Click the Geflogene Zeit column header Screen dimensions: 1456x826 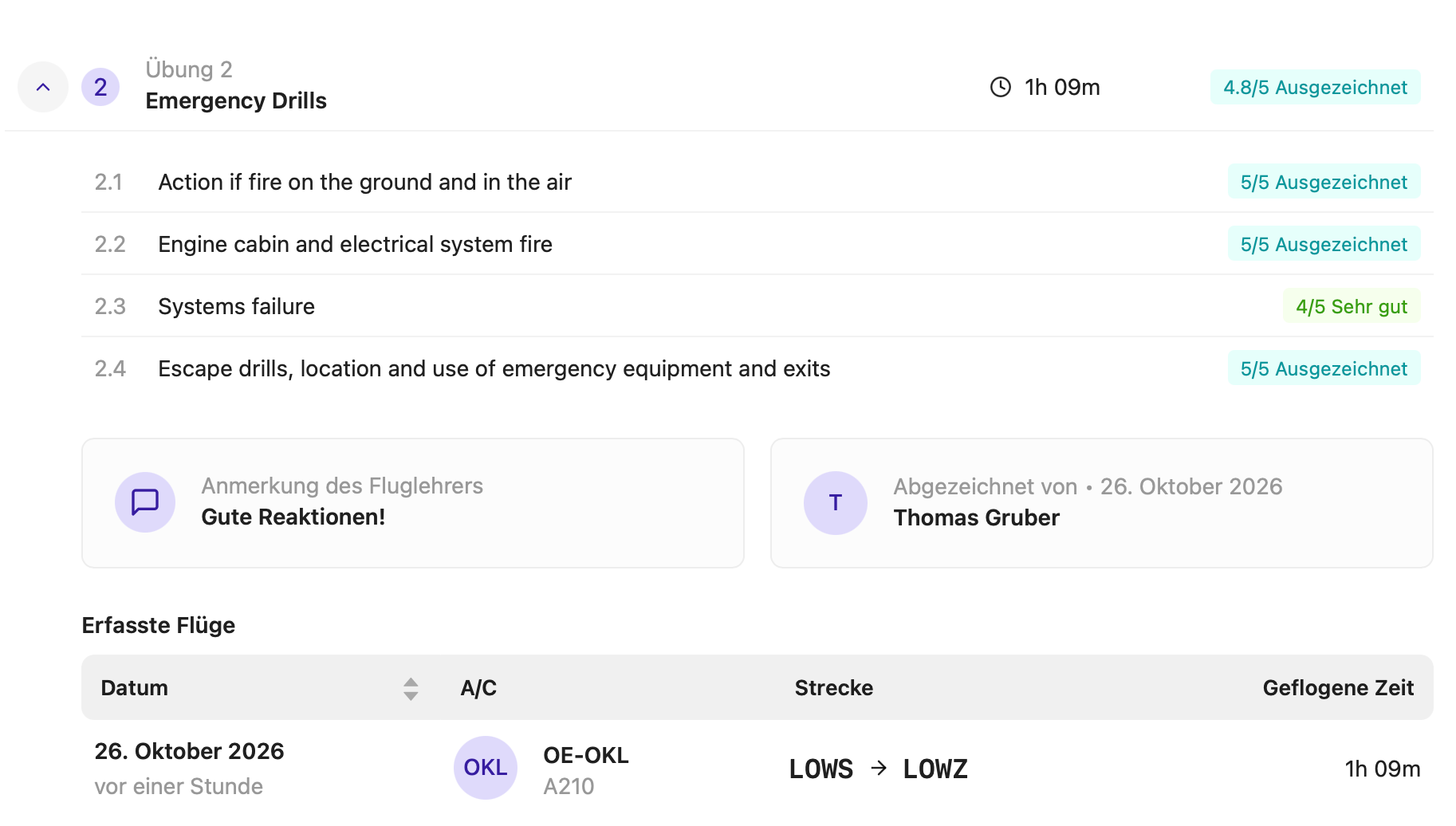coord(1338,687)
